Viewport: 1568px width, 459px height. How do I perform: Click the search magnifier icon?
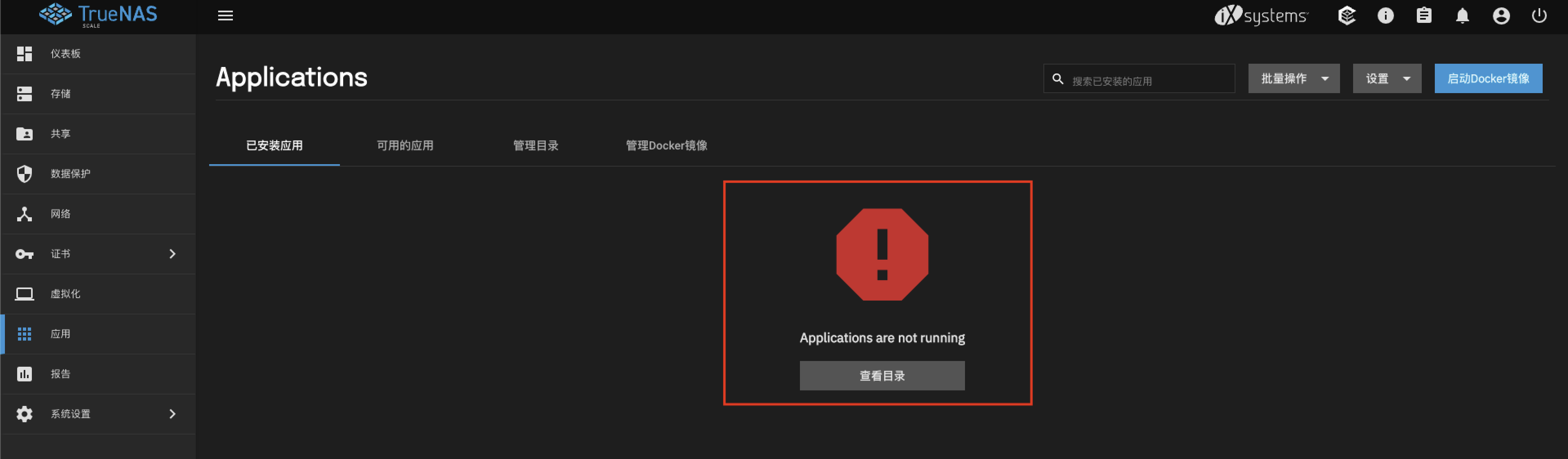[x=1058, y=79]
